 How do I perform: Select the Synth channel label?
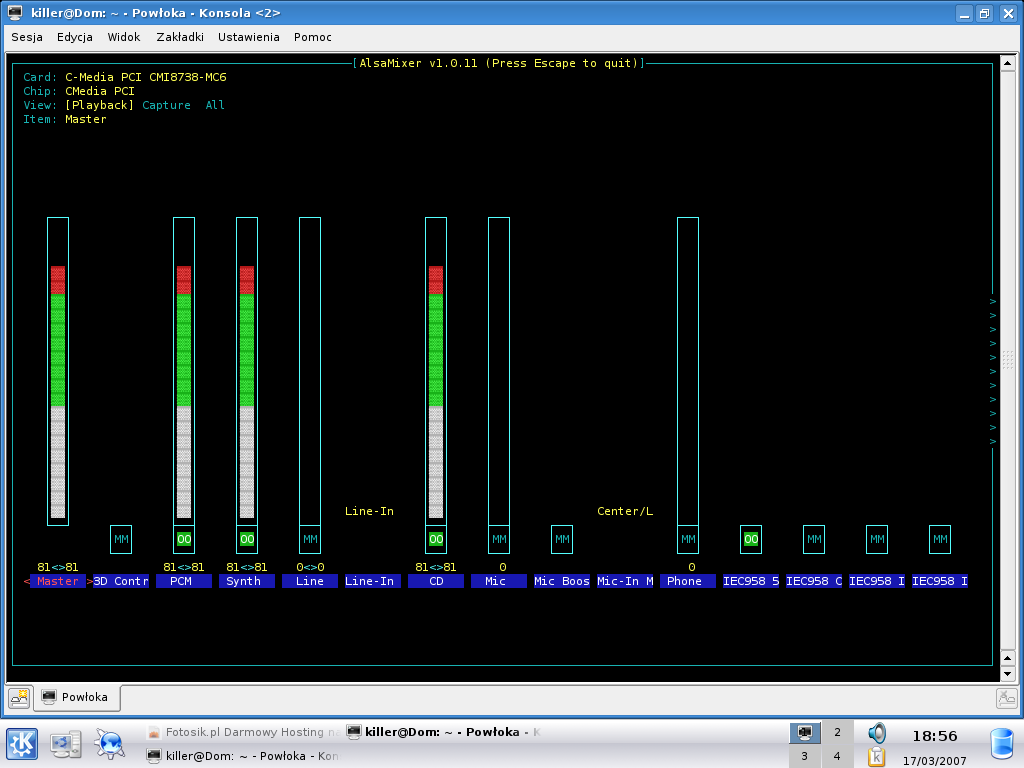click(247, 581)
